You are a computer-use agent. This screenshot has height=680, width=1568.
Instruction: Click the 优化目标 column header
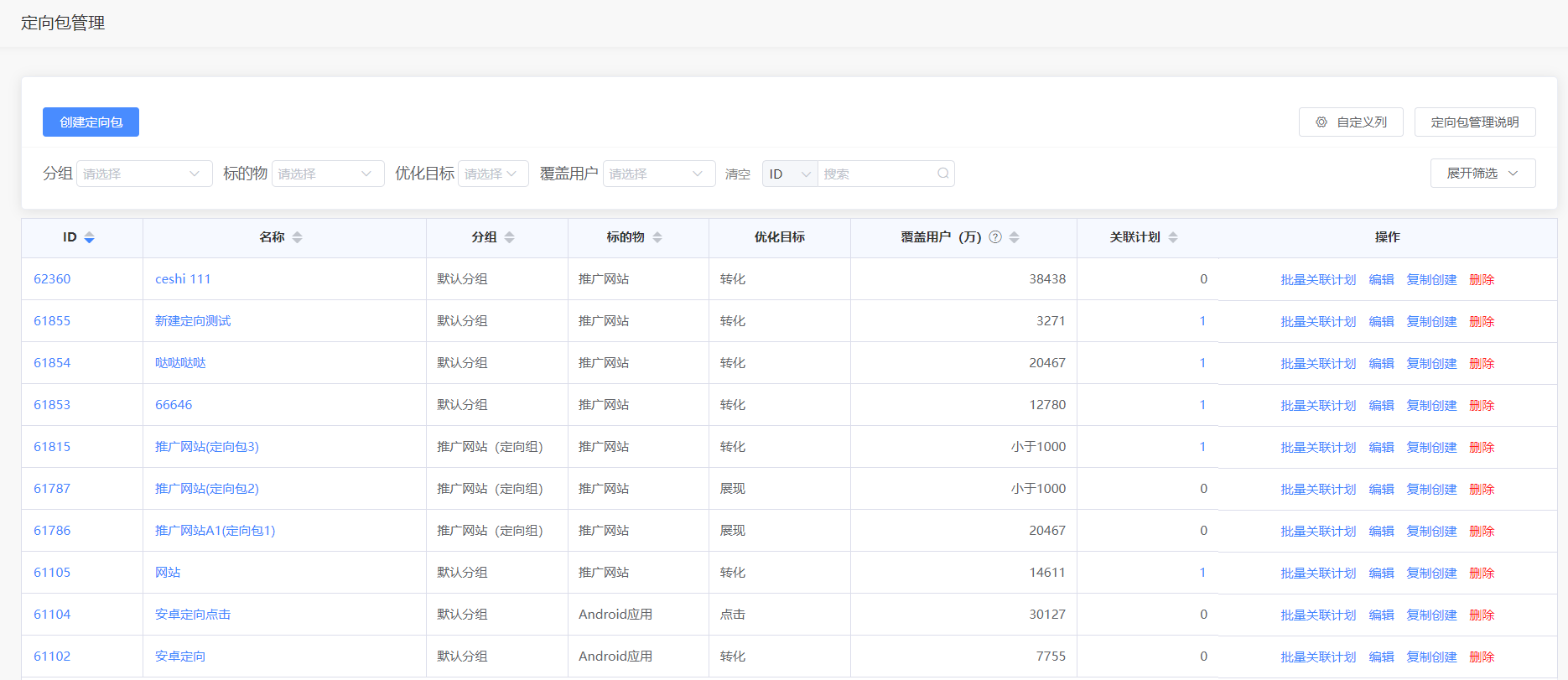tap(780, 237)
